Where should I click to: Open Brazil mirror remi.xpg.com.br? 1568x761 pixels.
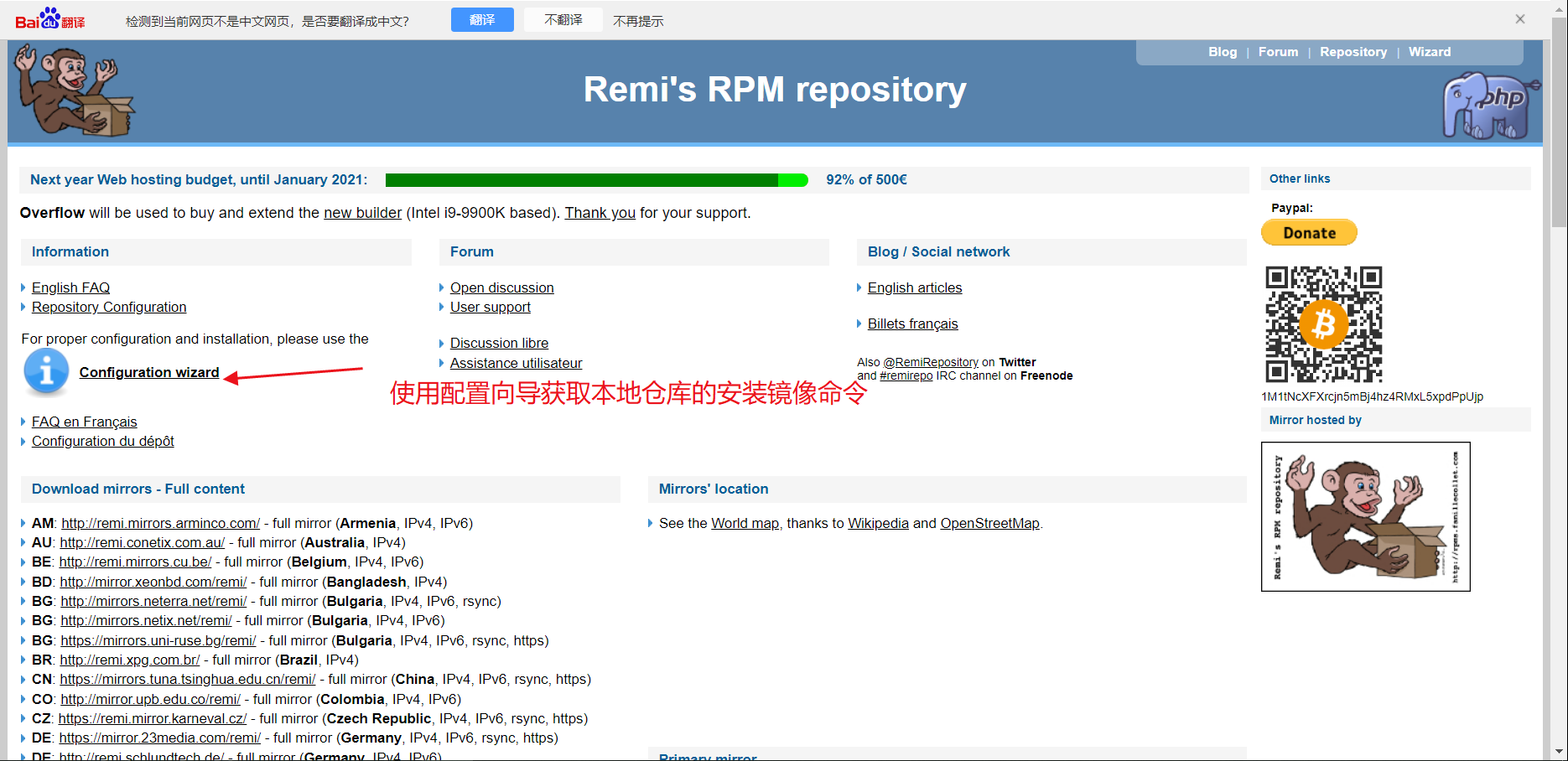click(x=129, y=660)
